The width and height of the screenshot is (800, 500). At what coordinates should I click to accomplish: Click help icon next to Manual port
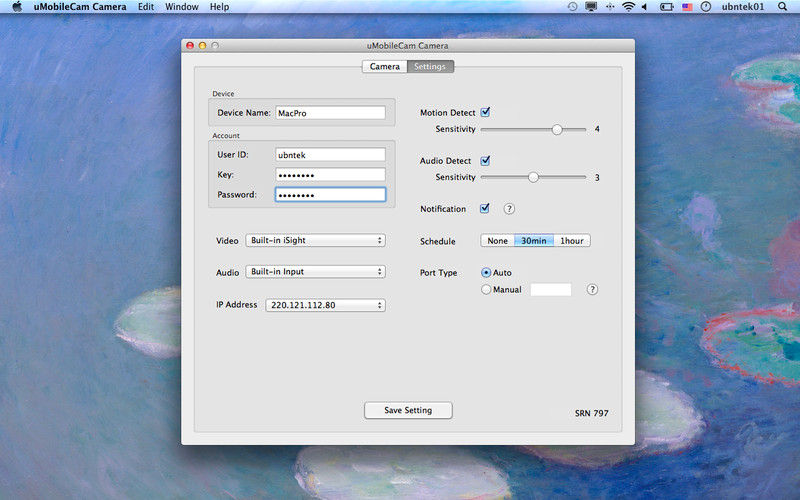[592, 289]
